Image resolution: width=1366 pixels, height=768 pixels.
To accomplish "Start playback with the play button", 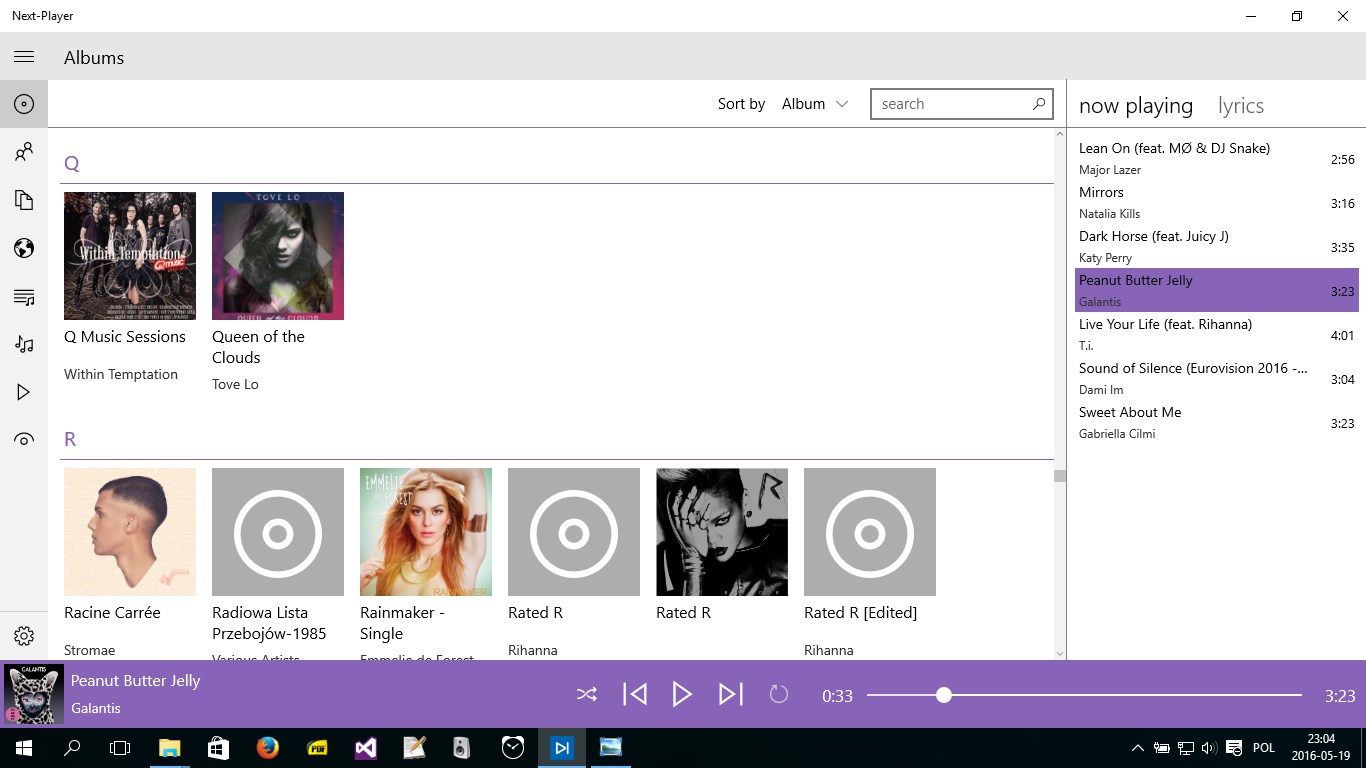I will pos(682,694).
